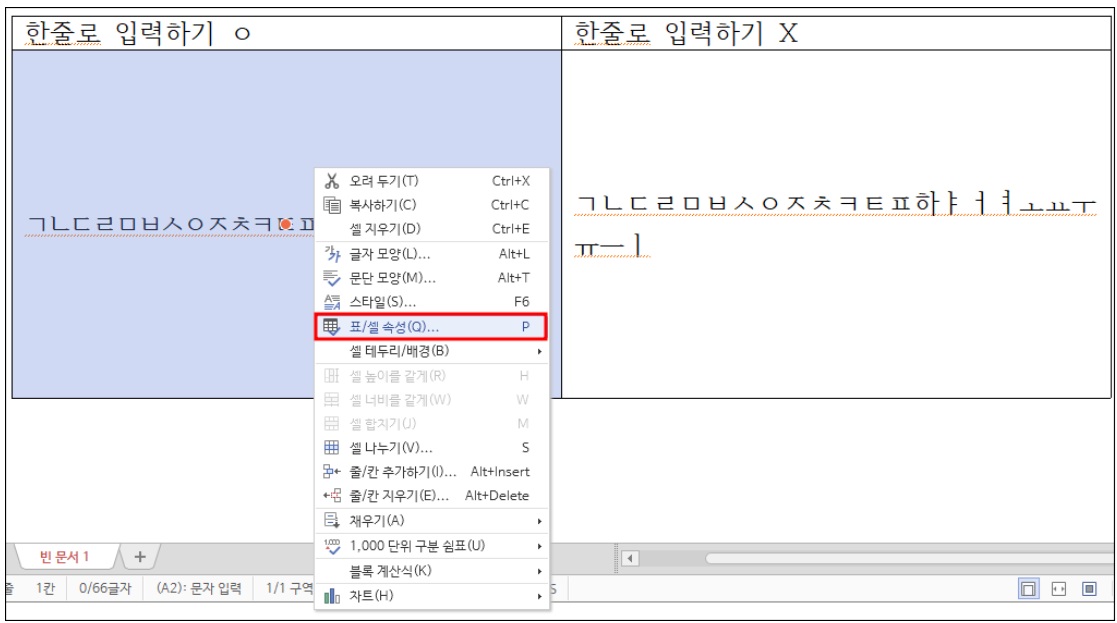Image resolution: width=1117 pixels, height=623 pixels.
Task: Click the scissors icon for 오려 두기
Action: coord(332,181)
